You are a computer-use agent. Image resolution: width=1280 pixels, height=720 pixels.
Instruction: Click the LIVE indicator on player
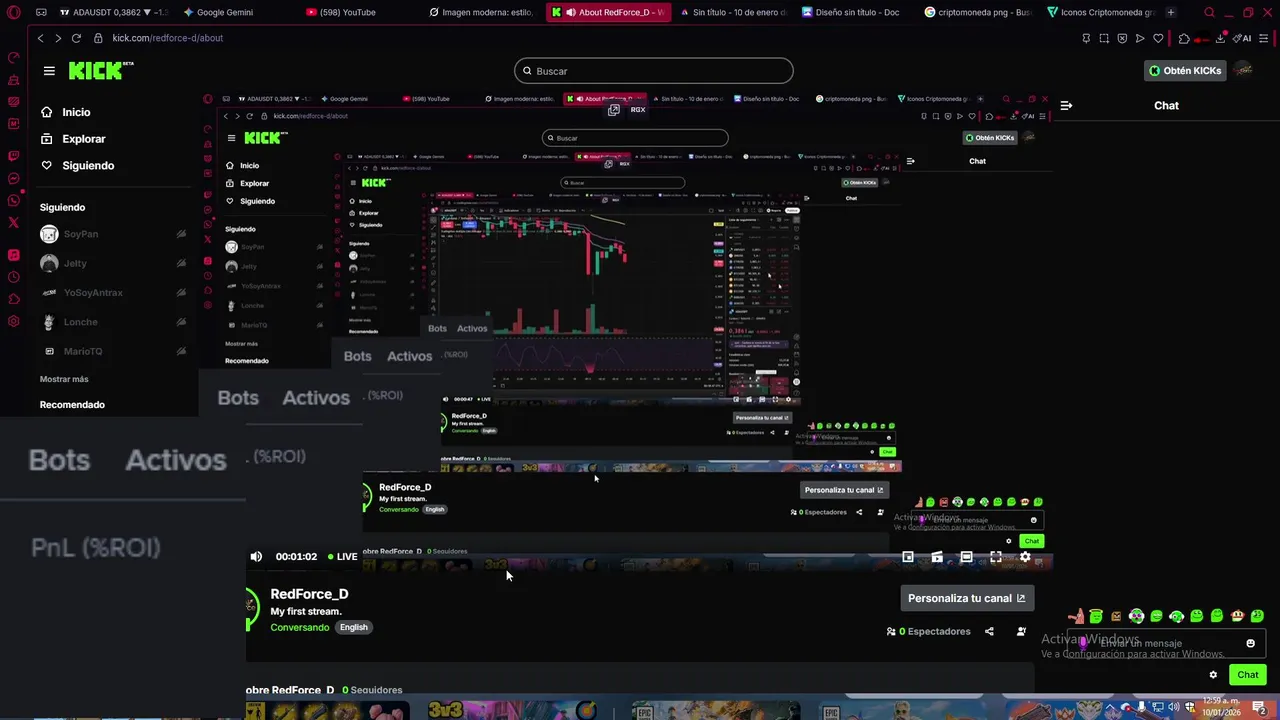(342, 557)
